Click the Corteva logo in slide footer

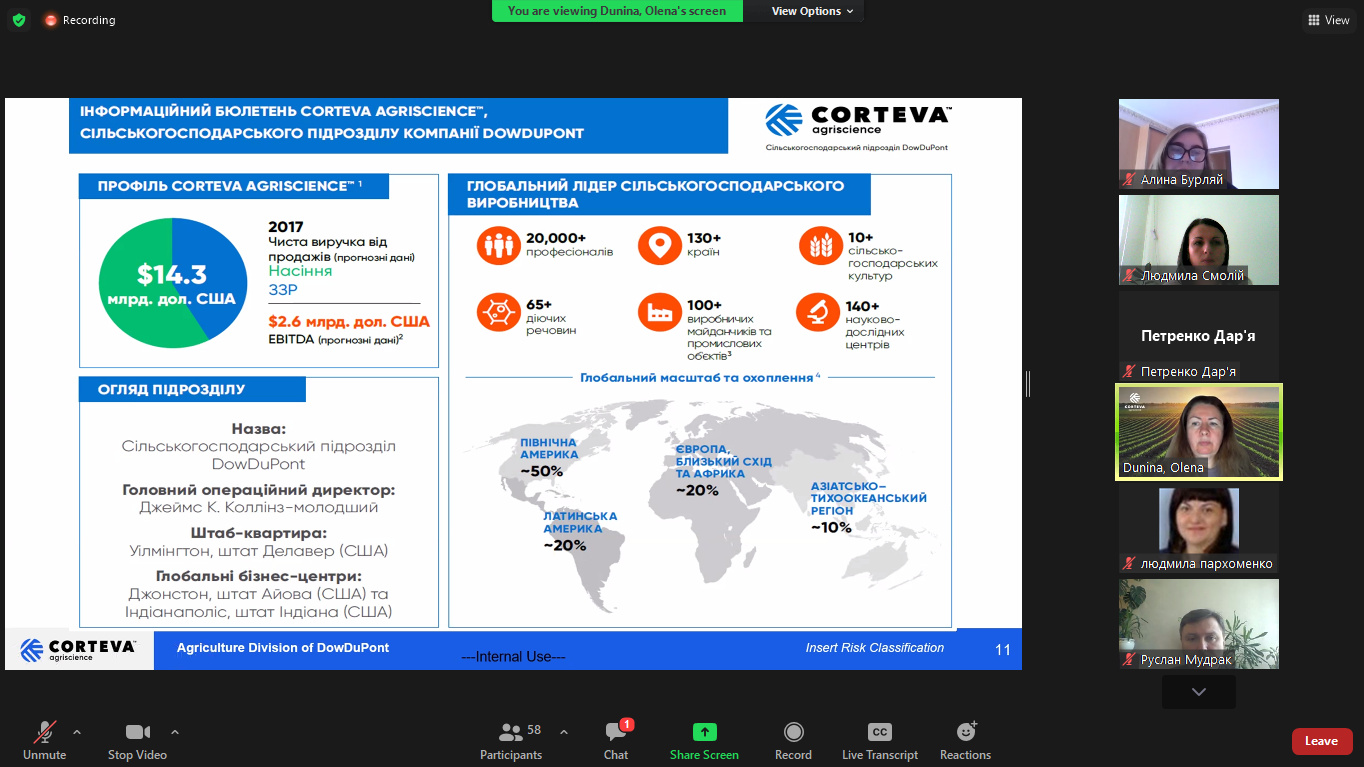pyautogui.click(x=78, y=649)
